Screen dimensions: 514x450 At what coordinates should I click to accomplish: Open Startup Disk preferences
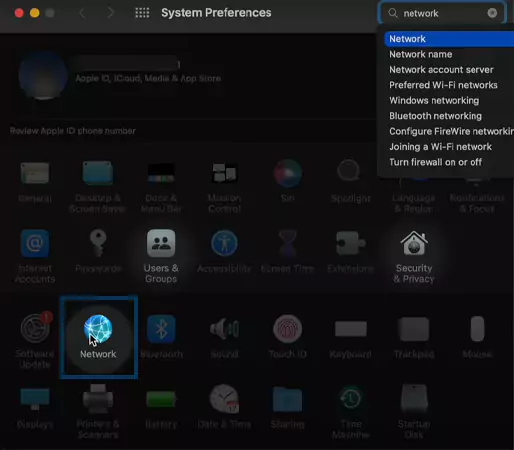tap(414, 399)
